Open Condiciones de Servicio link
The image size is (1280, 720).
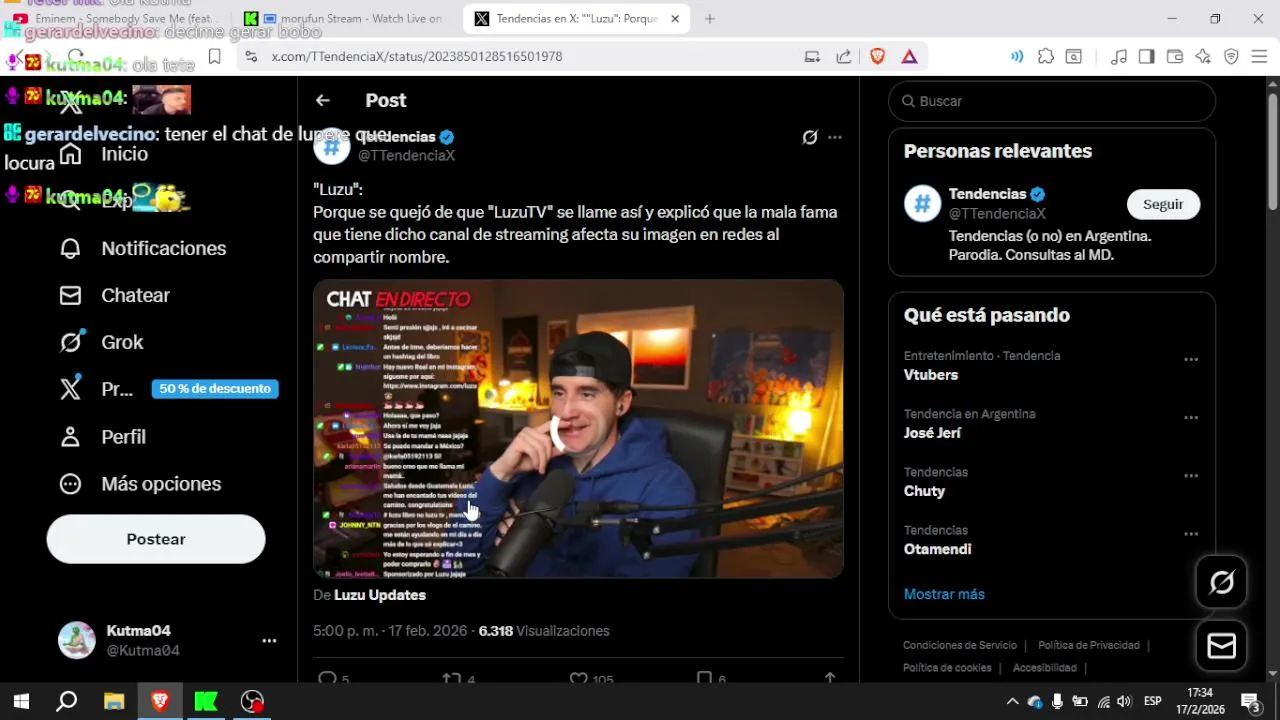tap(960, 645)
